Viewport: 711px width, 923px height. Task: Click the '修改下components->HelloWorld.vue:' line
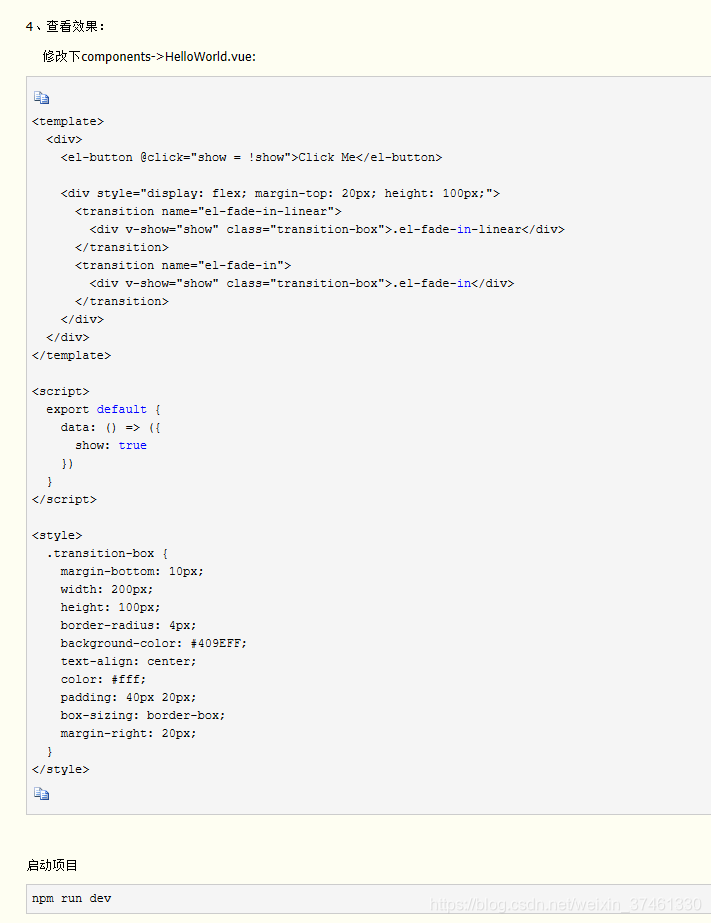click(149, 57)
